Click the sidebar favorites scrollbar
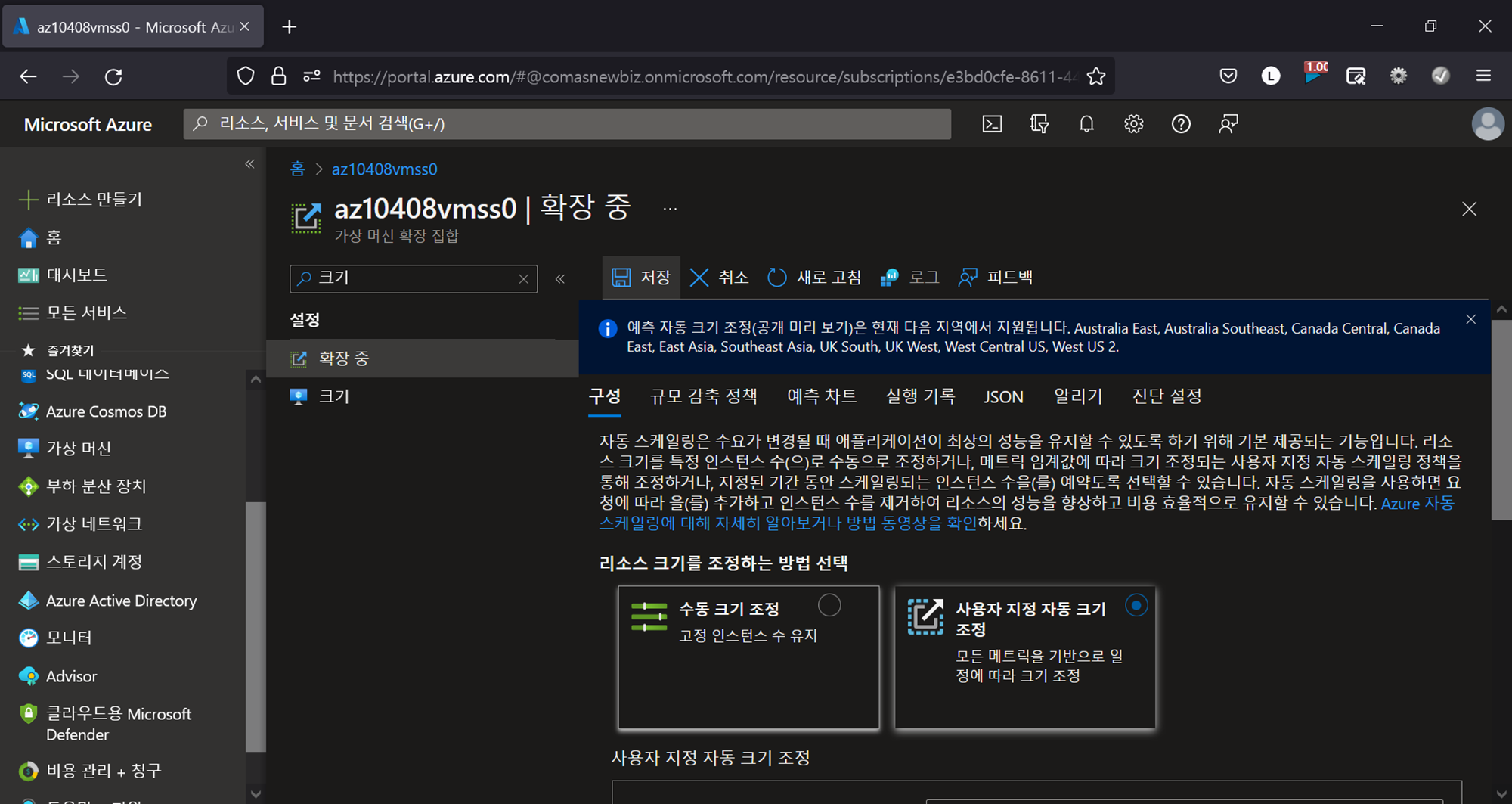This screenshot has height=804, width=1512. click(x=256, y=626)
